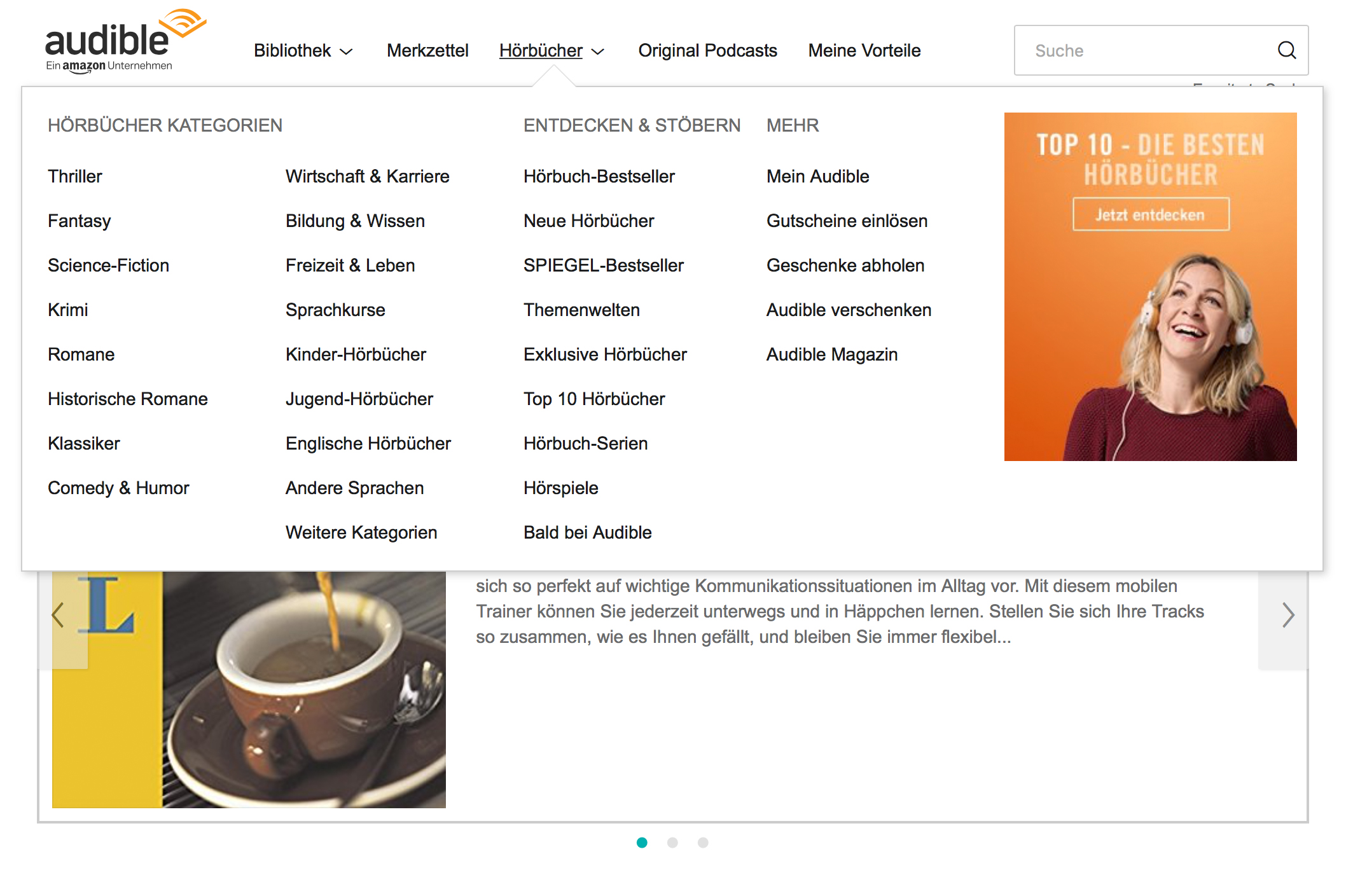Screen dimensions: 1346x896
Task: Open SPIEGEL-Bestseller list
Action: 603,265
